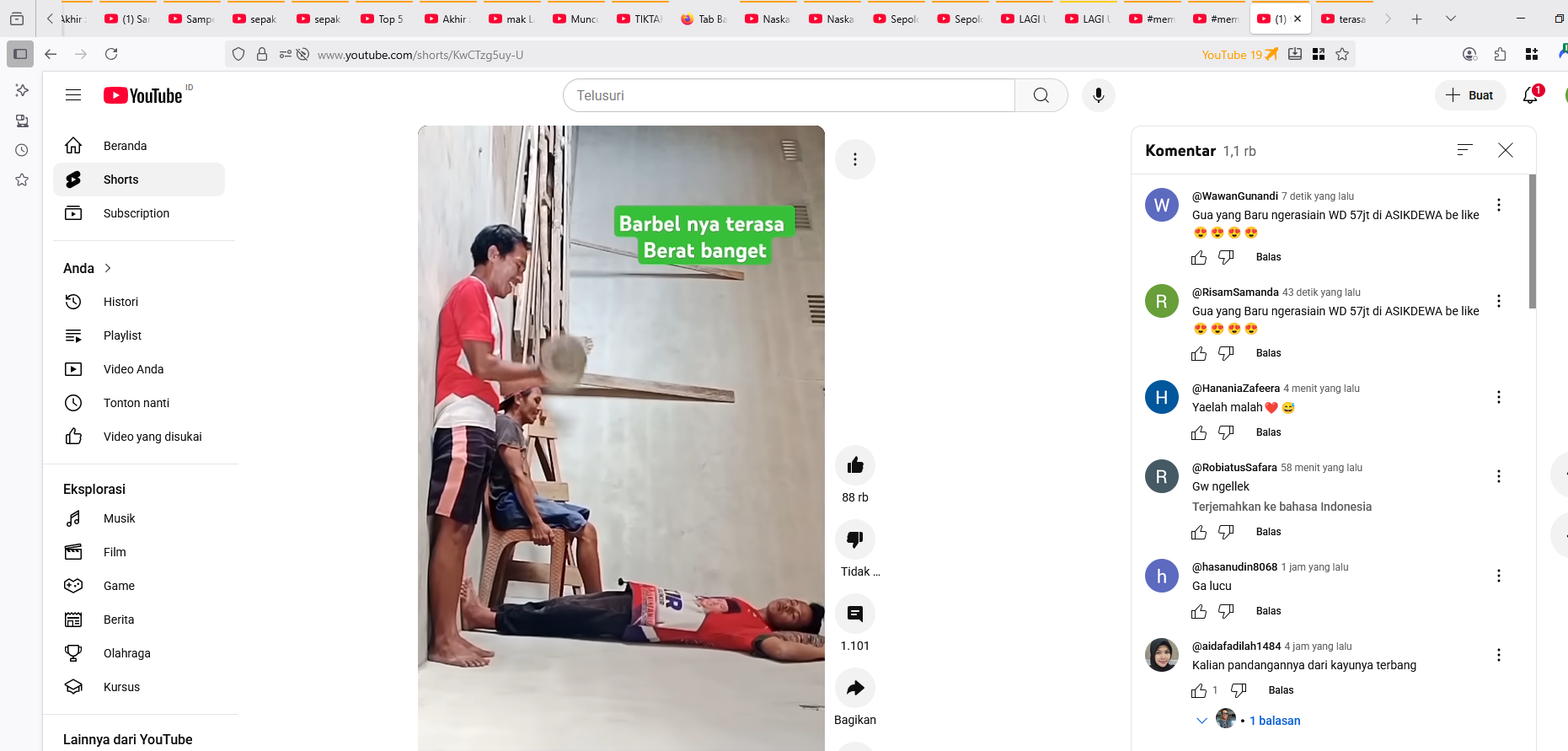Like @RisamSamanda's comment
The height and width of the screenshot is (751, 1568).
click(1199, 353)
